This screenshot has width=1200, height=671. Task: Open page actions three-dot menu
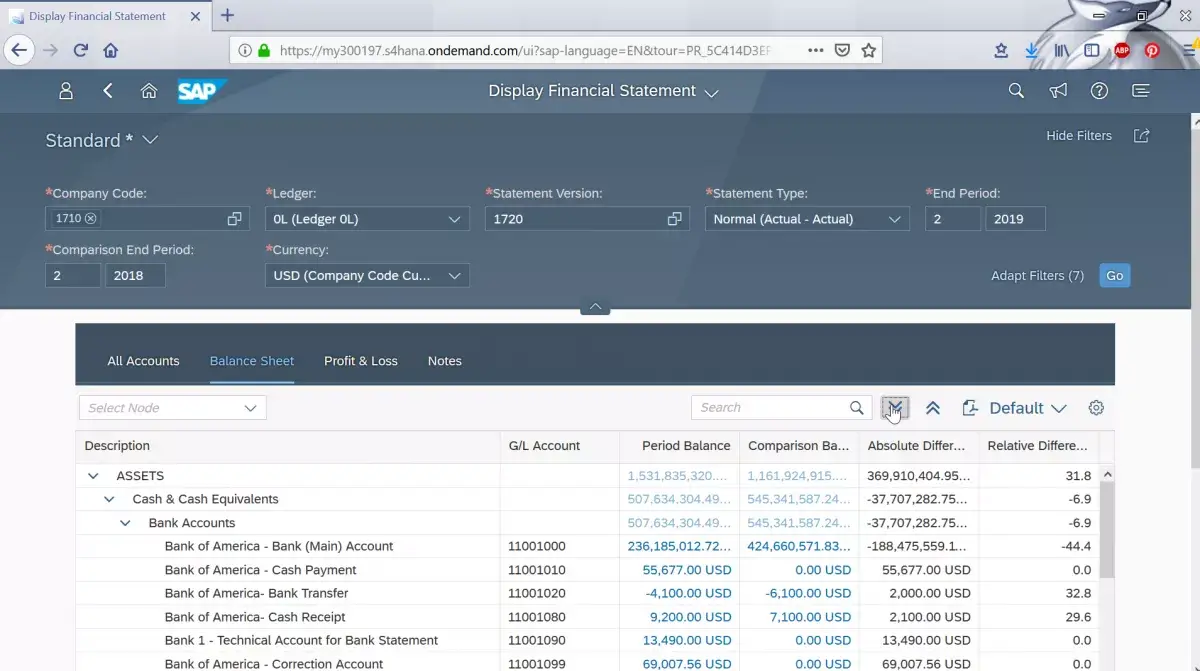pyautogui.click(x=815, y=50)
